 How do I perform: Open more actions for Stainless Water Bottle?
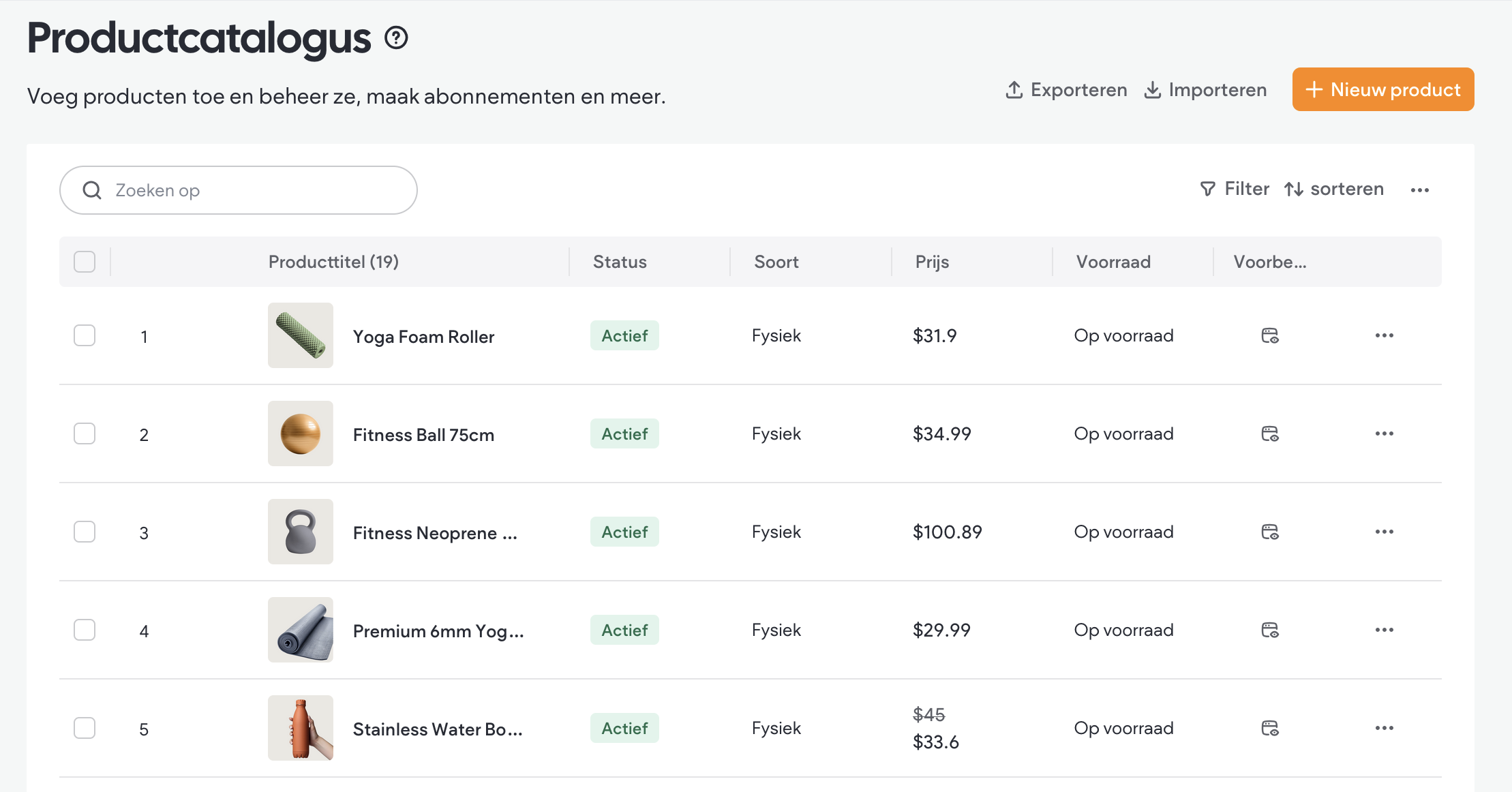(x=1384, y=728)
